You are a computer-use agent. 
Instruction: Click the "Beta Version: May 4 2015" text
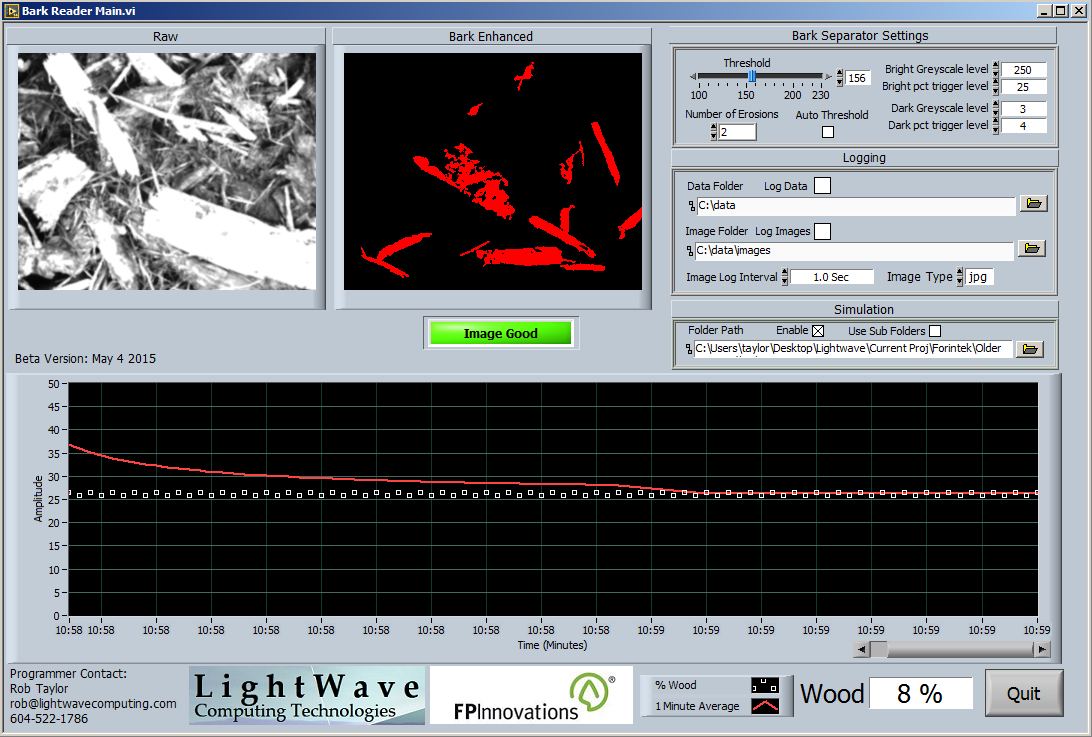(86, 359)
